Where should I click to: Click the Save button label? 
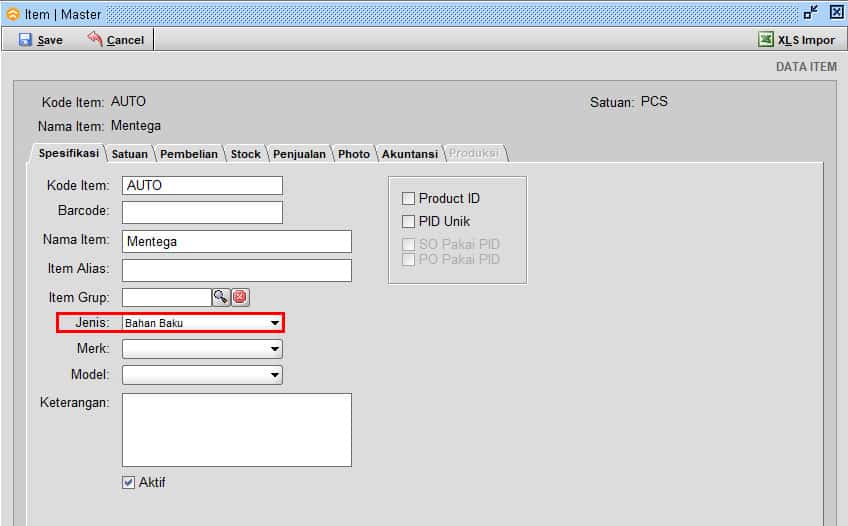coord(50,40)
